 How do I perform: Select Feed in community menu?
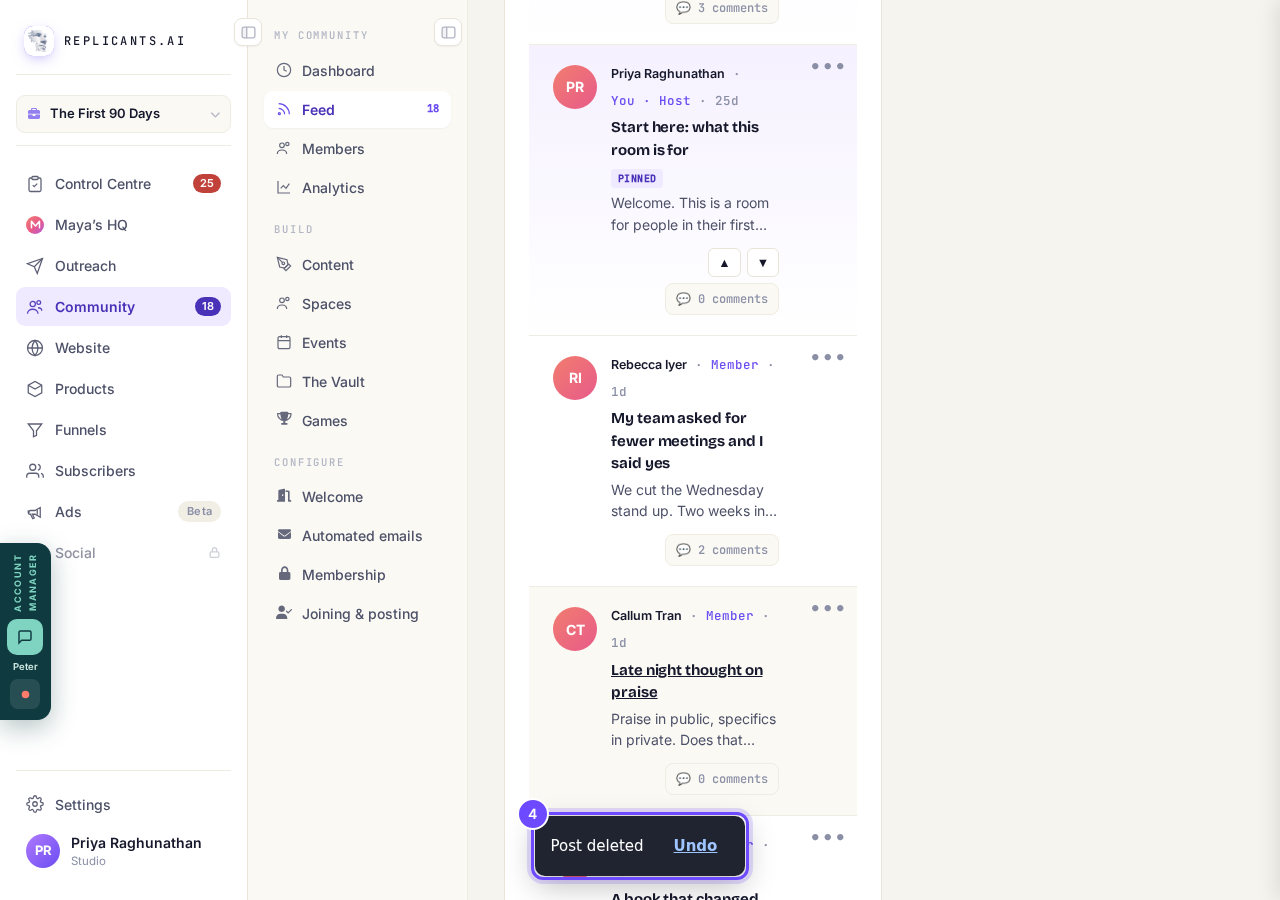coord(357,110)
